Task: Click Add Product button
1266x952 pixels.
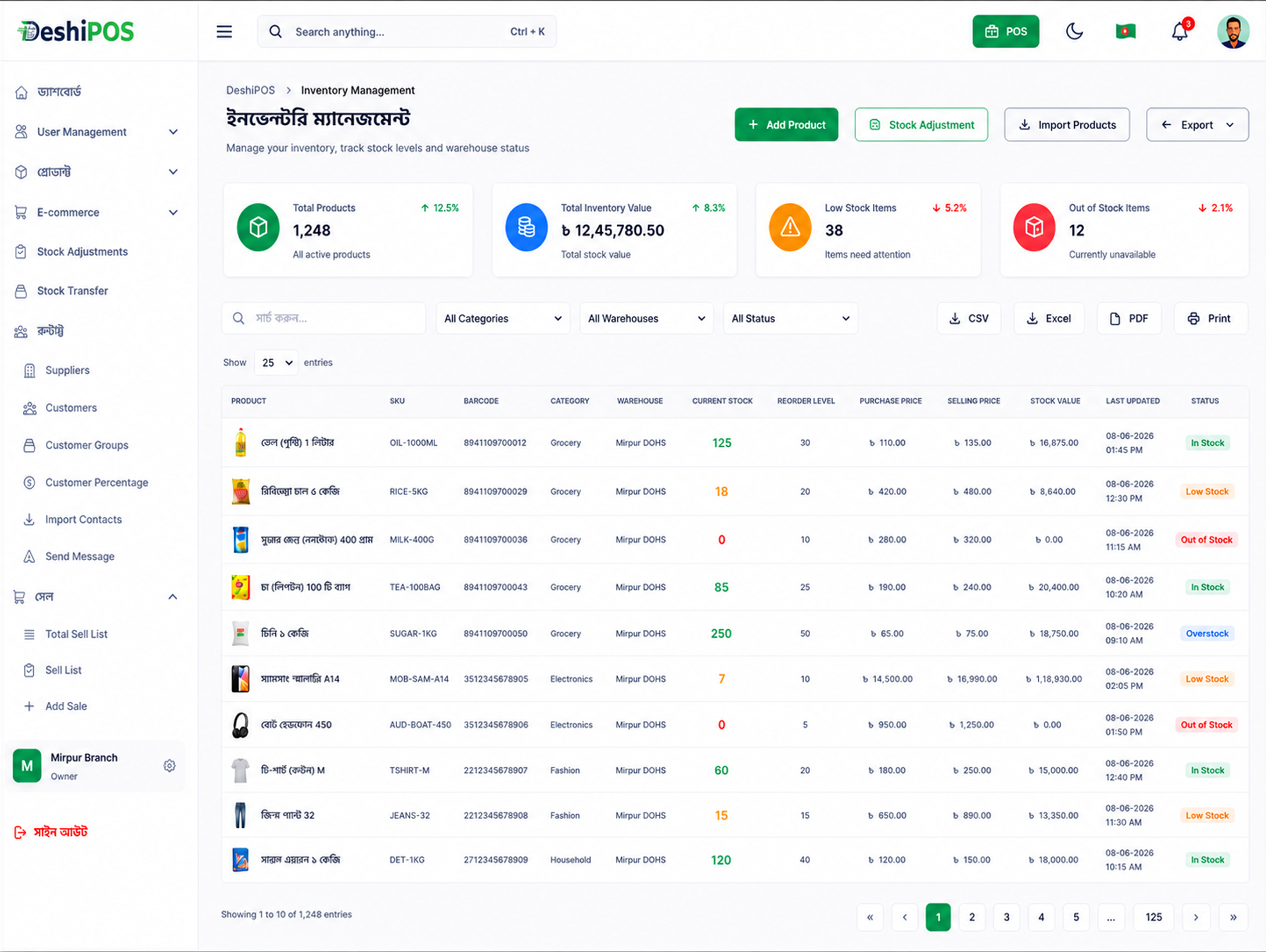Action: tap(786, 125)
